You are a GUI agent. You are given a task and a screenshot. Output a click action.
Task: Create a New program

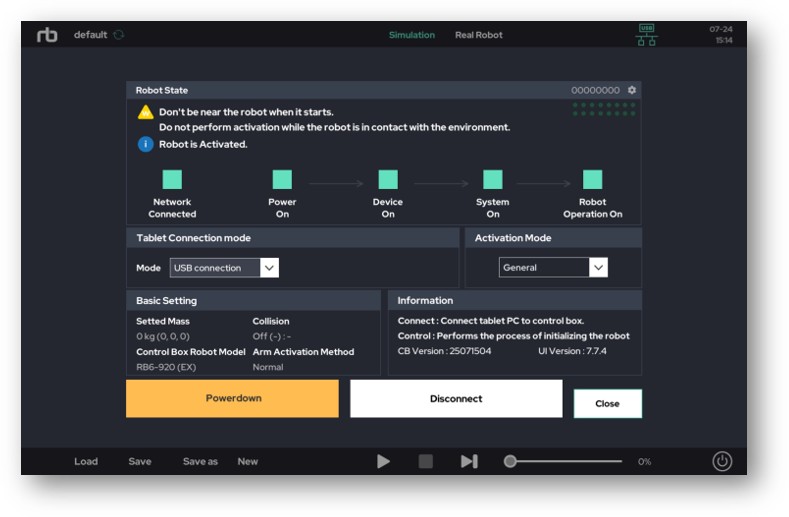click(248, 461)
